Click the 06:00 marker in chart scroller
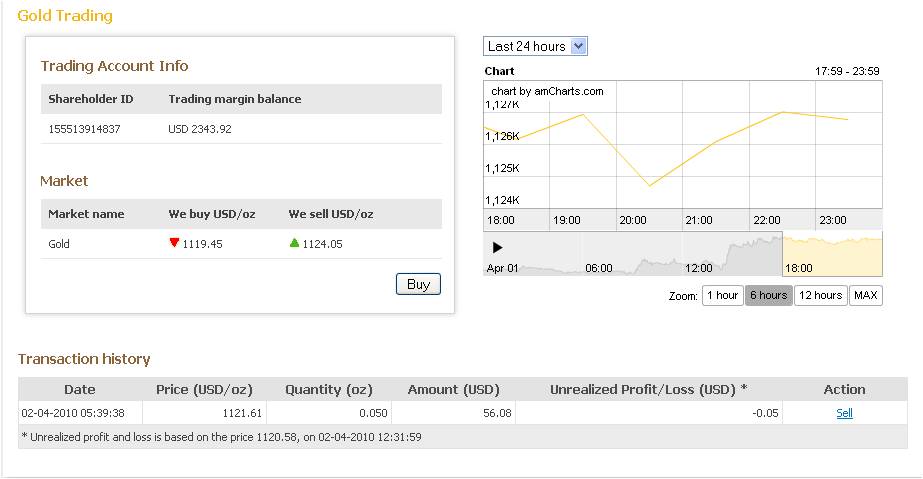923x479 pixels. tap(599, 268)
